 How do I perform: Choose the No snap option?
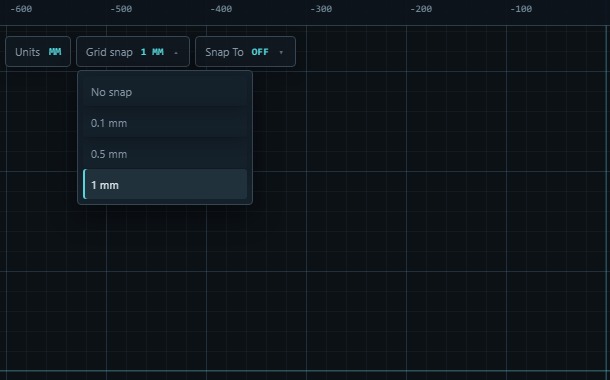165,92
